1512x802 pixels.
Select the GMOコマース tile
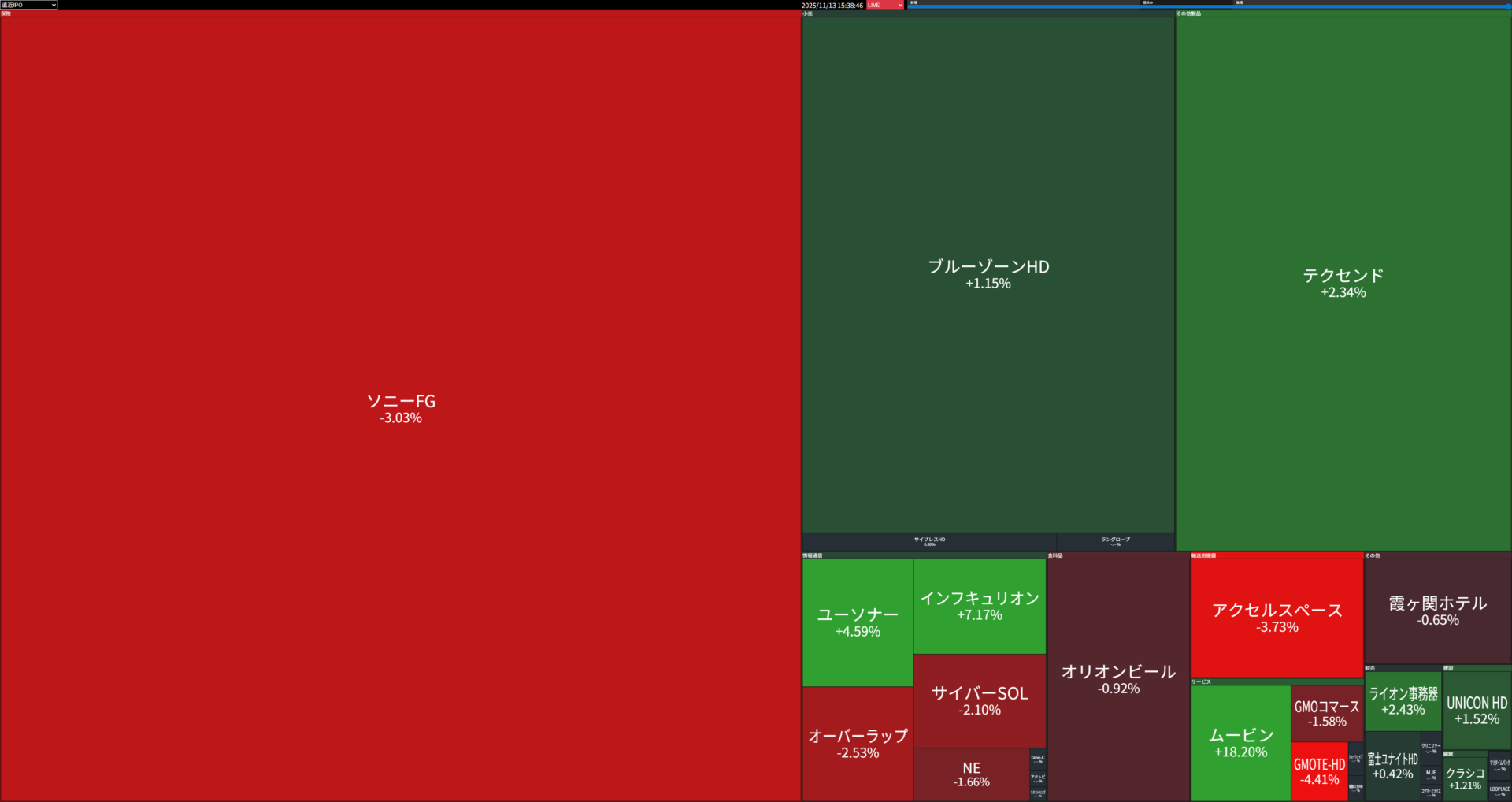(1327, 713)
